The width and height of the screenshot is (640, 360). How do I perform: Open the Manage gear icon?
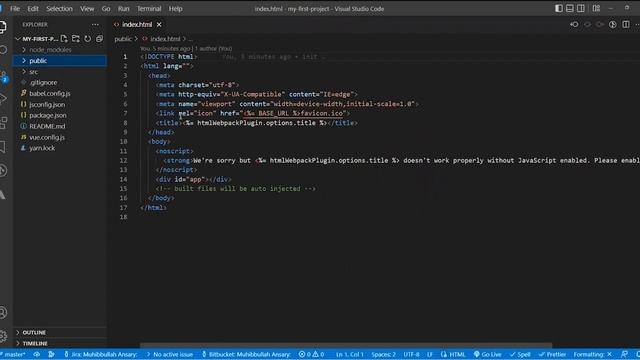click(x=3, y=336)
